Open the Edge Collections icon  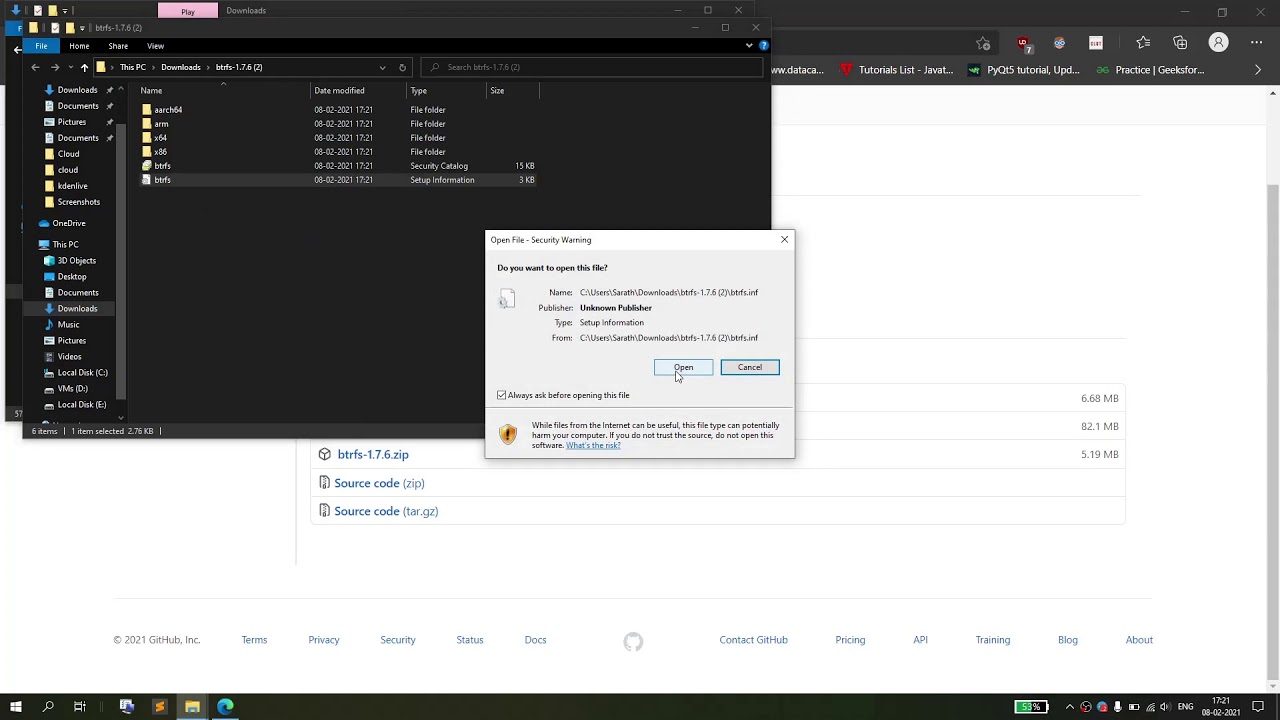pyautogui.click(x=1180, y=43)
